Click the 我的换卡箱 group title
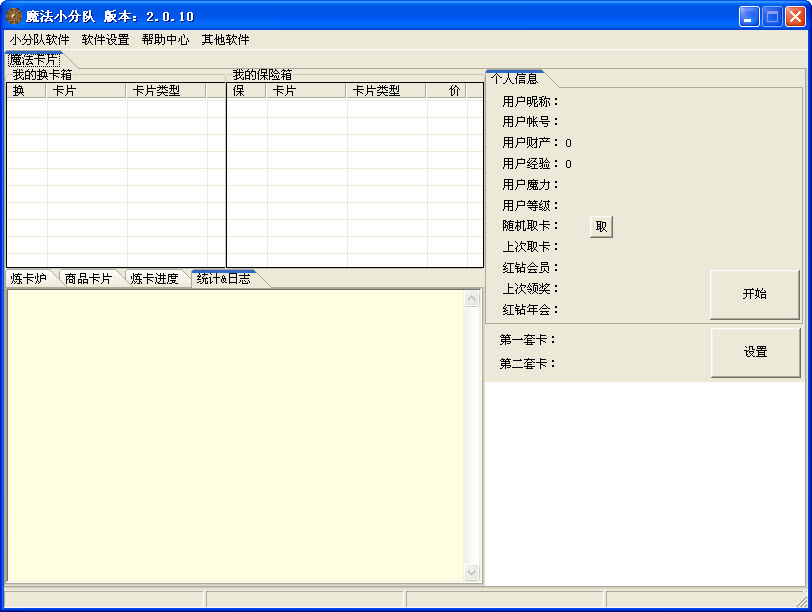812x612 pixels. coord(42,75)
